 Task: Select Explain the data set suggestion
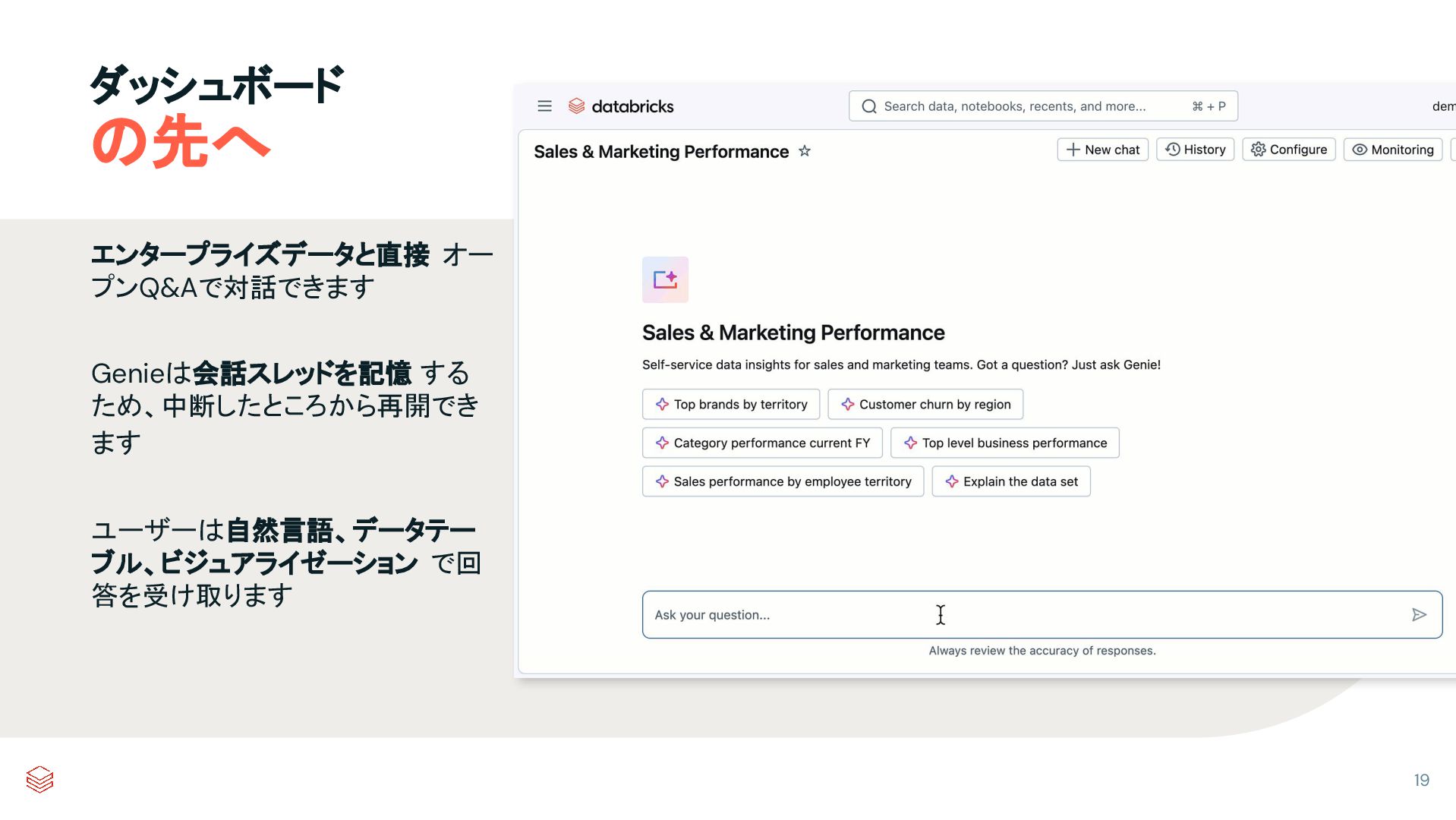point(1011,481)
